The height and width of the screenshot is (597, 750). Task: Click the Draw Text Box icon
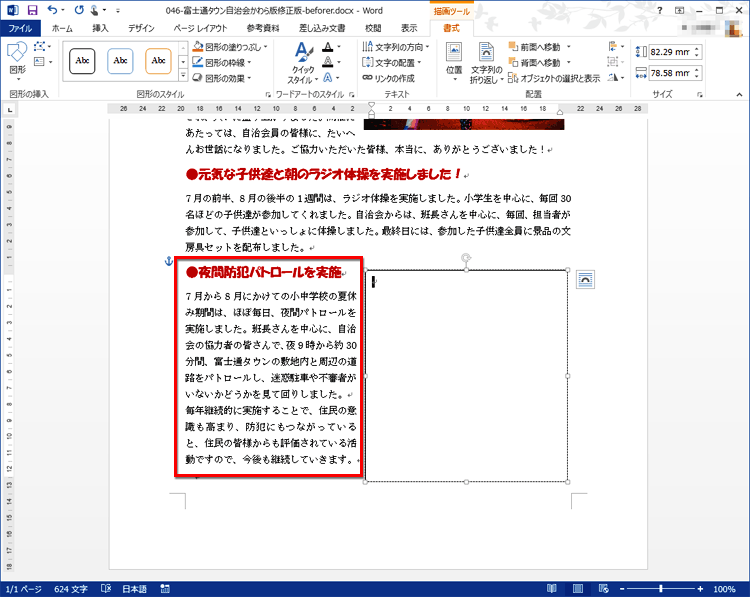pyautogui.click(x=39, y=62)
